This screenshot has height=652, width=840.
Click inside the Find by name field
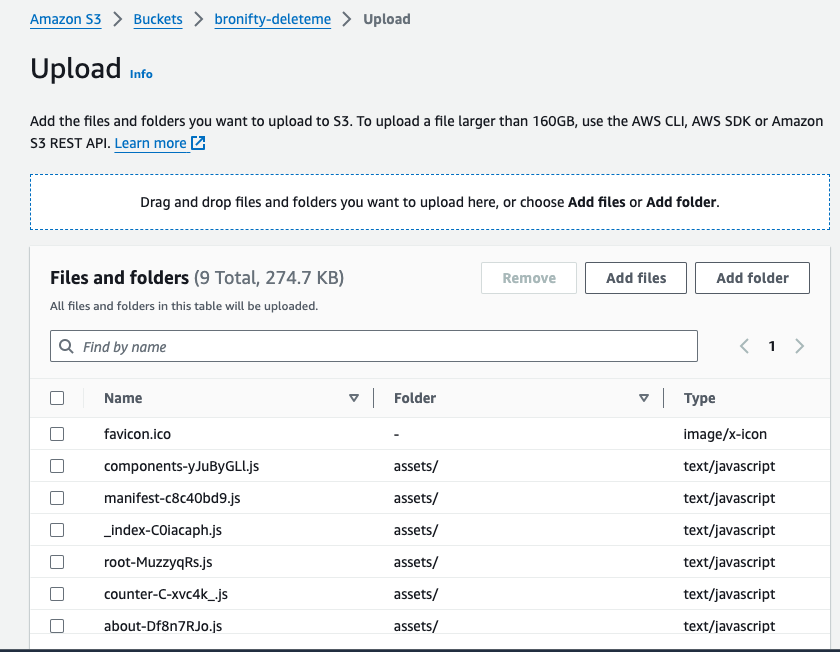point(300,345)
